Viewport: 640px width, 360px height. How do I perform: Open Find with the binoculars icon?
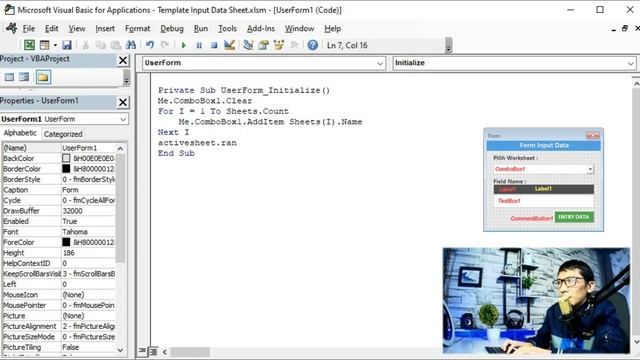tap(131, 45)
